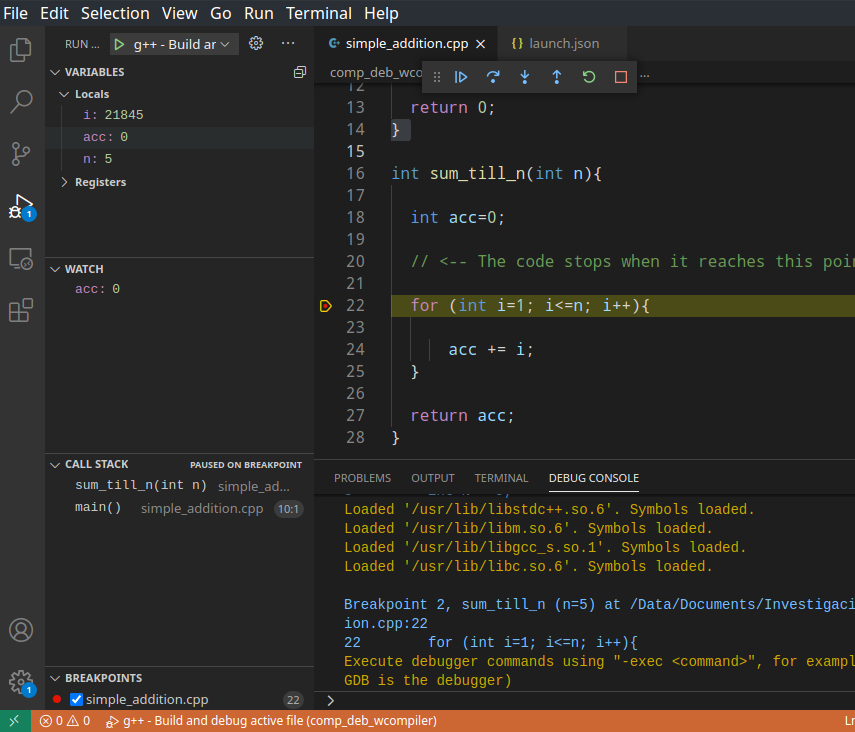Step into the function call
Image resolution: width=855 pixels, height=732 pixels.
click(x=525, y=77)
